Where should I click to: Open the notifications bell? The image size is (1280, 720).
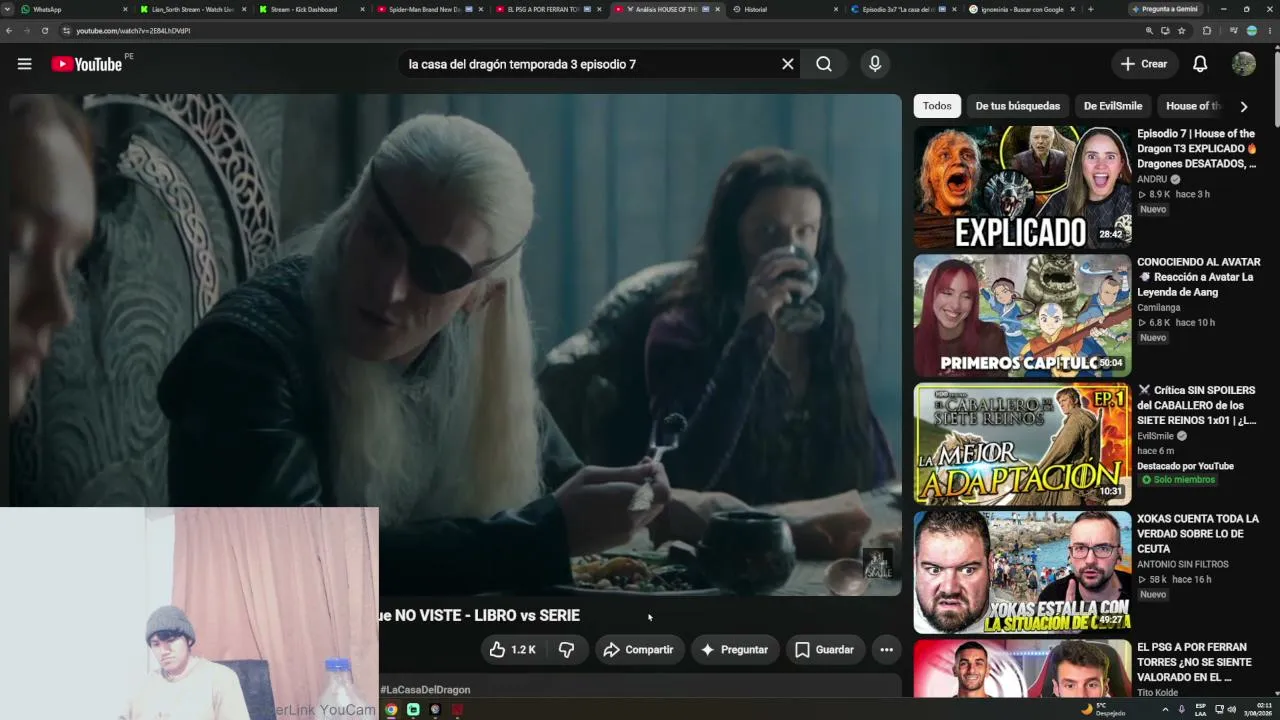coord(1200,64)
